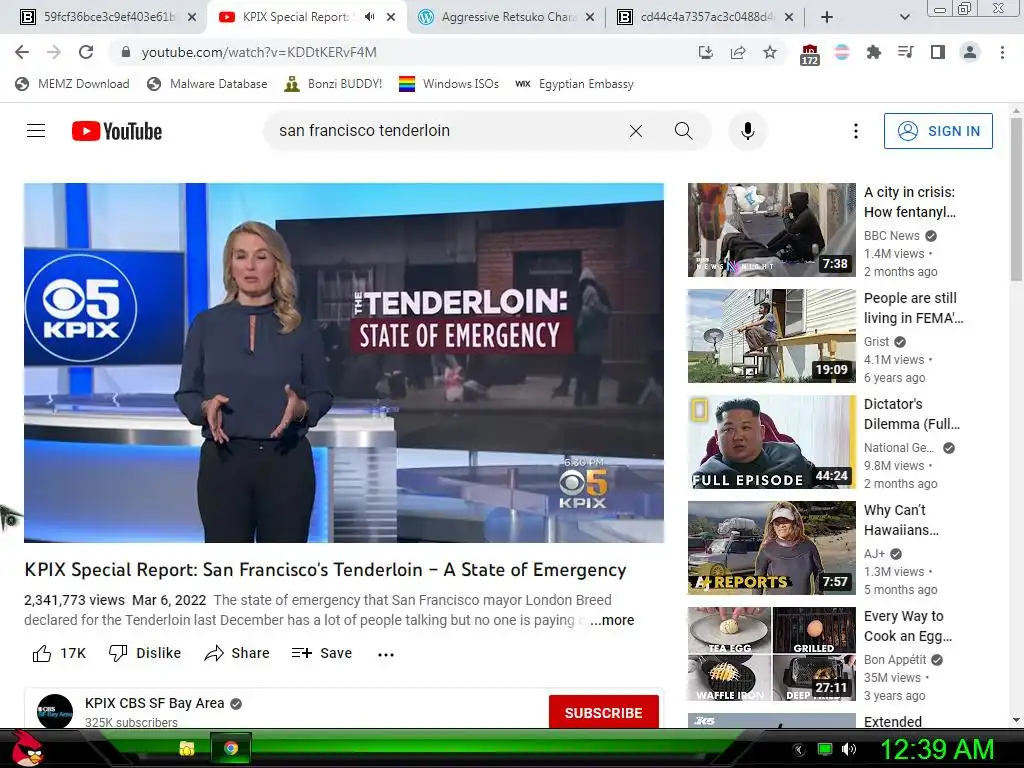Open the Chrome three-dot menu
1024x768 pixels.
coord(1002,52)
